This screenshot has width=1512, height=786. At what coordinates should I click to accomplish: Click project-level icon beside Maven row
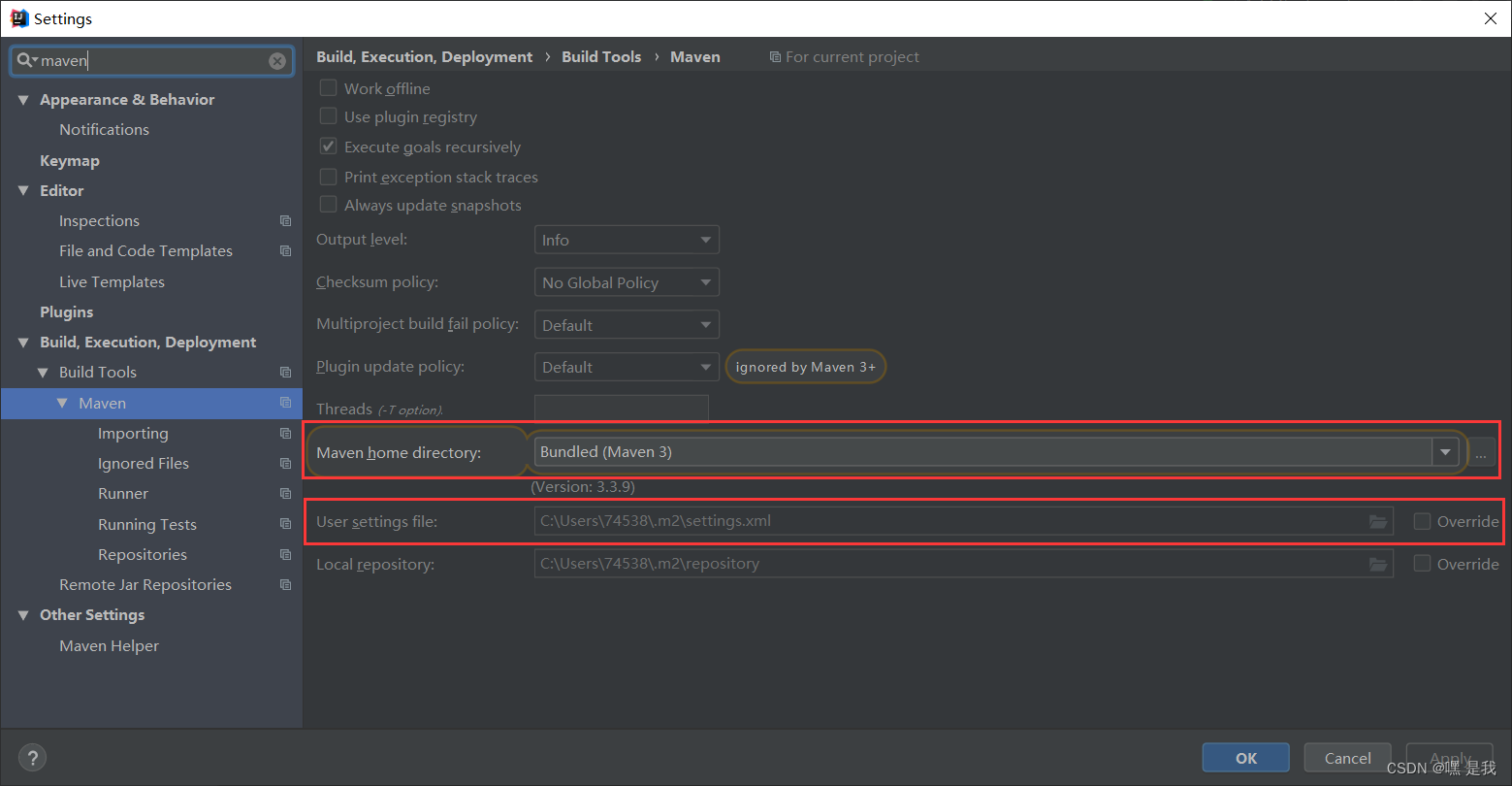click(285, 403)
